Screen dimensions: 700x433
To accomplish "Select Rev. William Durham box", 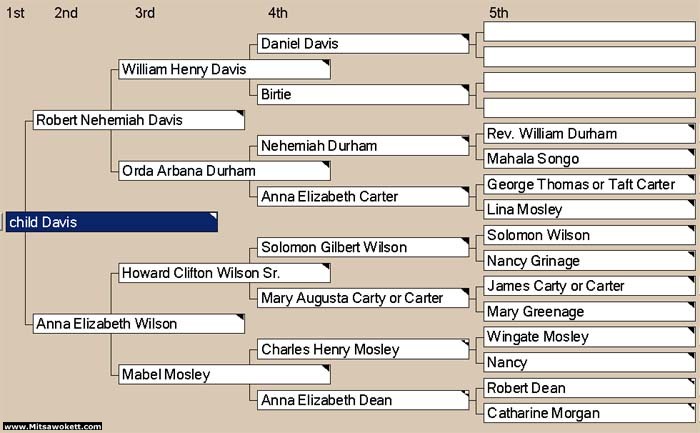I will 589,133.
